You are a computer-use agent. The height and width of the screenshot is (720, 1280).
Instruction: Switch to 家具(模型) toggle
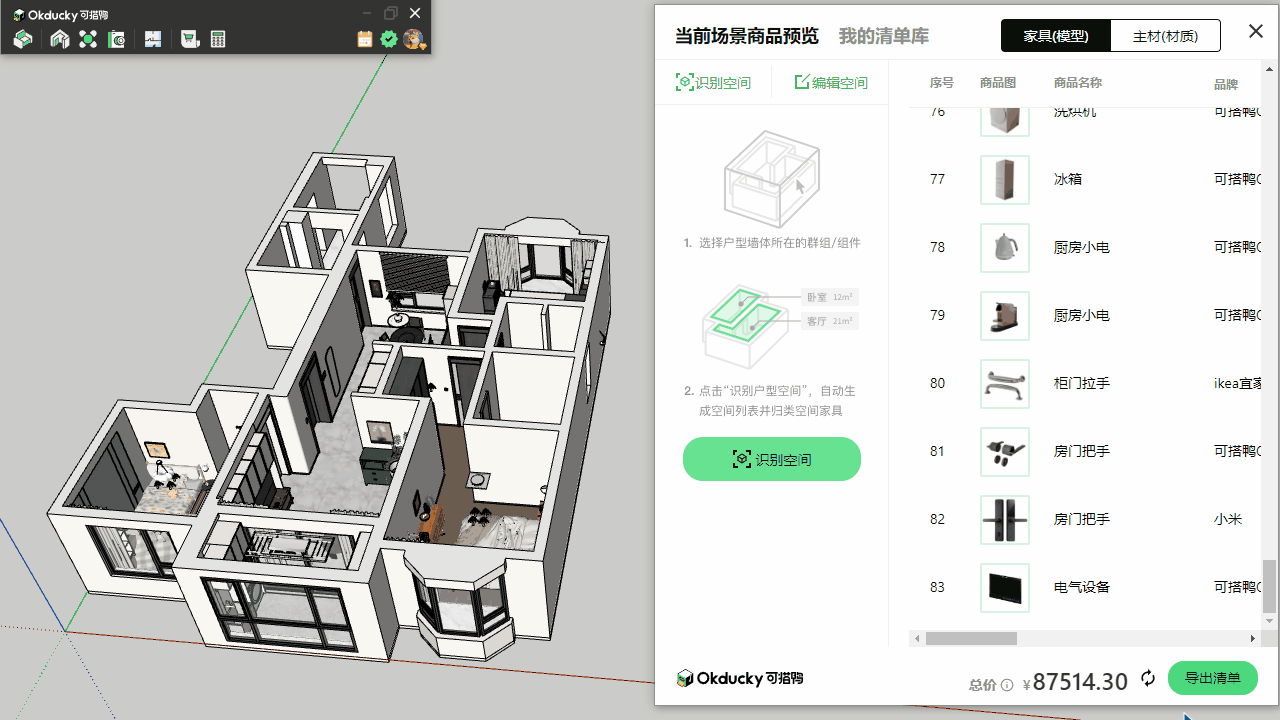[1055, 36]
